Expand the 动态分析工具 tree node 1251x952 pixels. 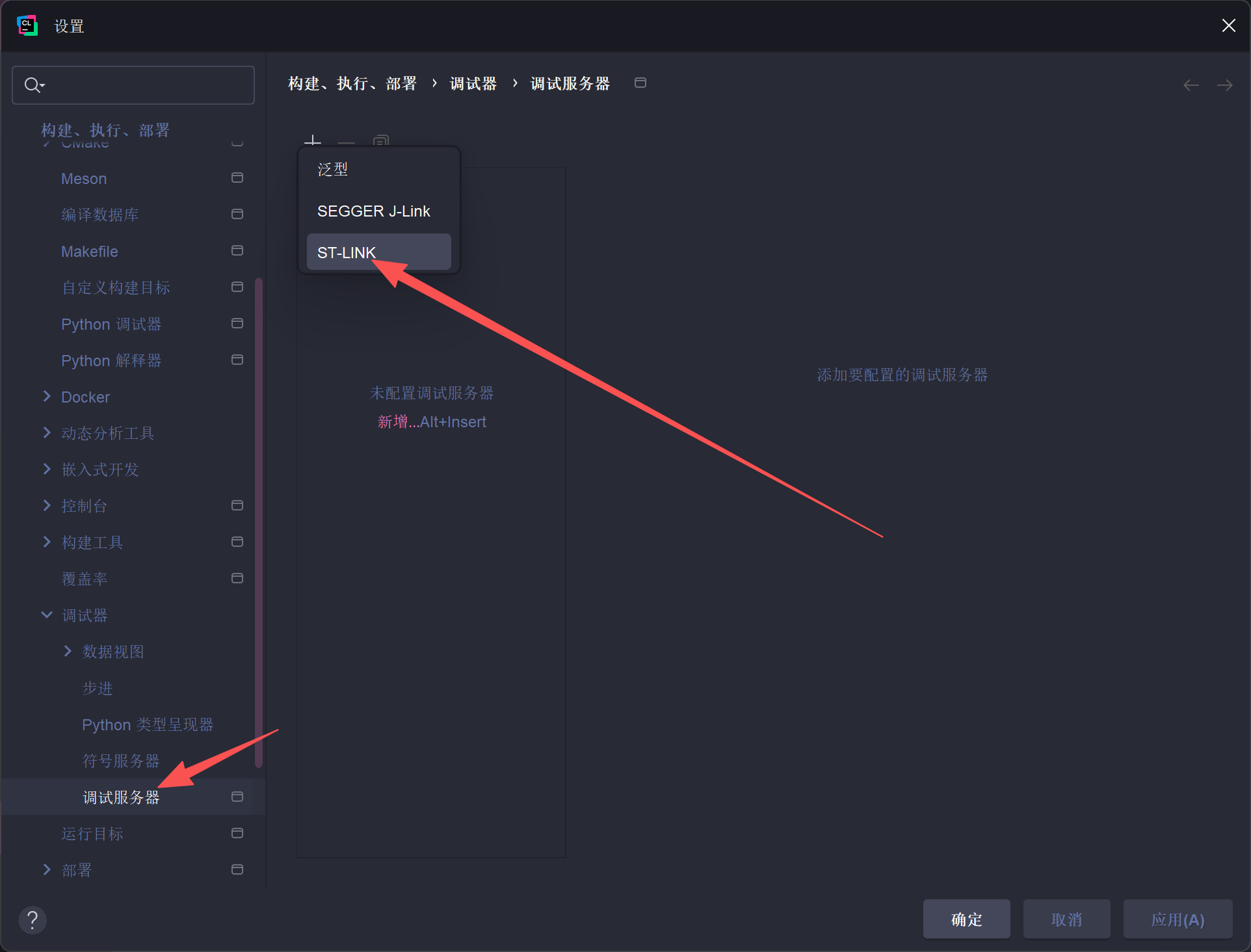click(x=47, y=432)
